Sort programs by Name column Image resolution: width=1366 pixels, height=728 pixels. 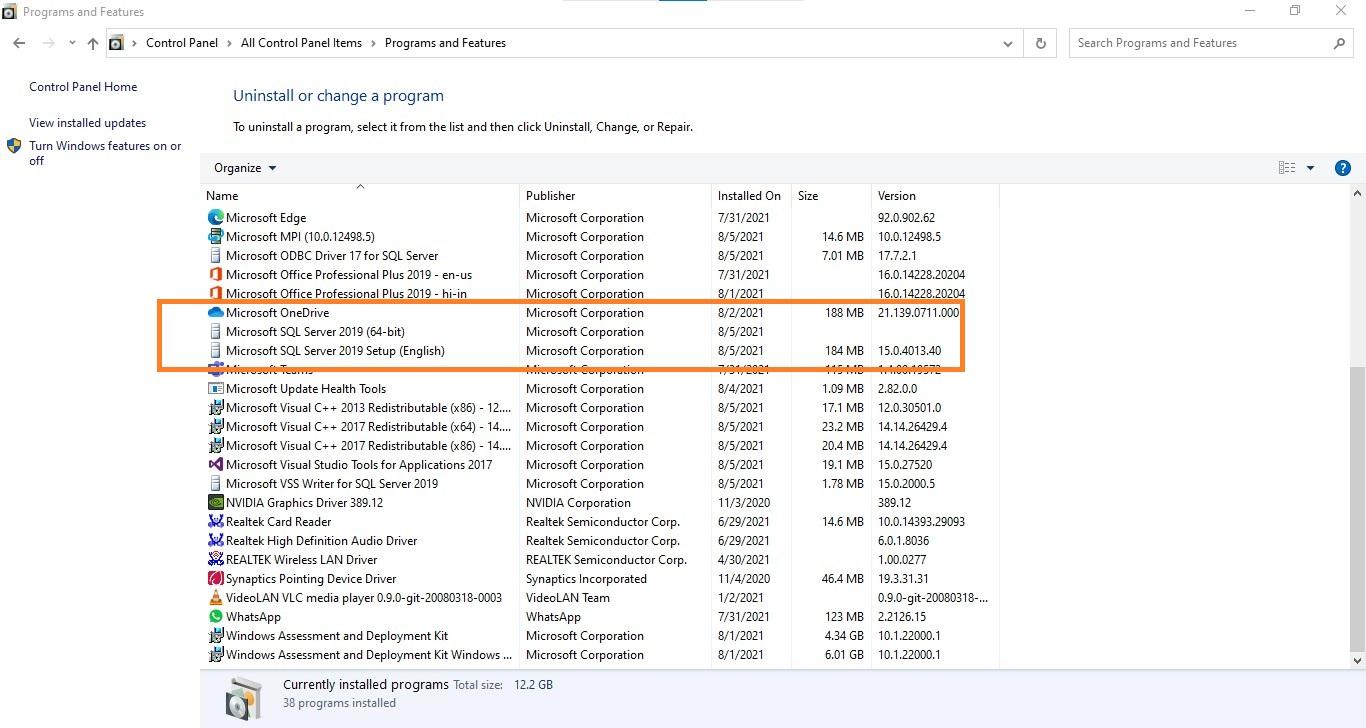360,196
